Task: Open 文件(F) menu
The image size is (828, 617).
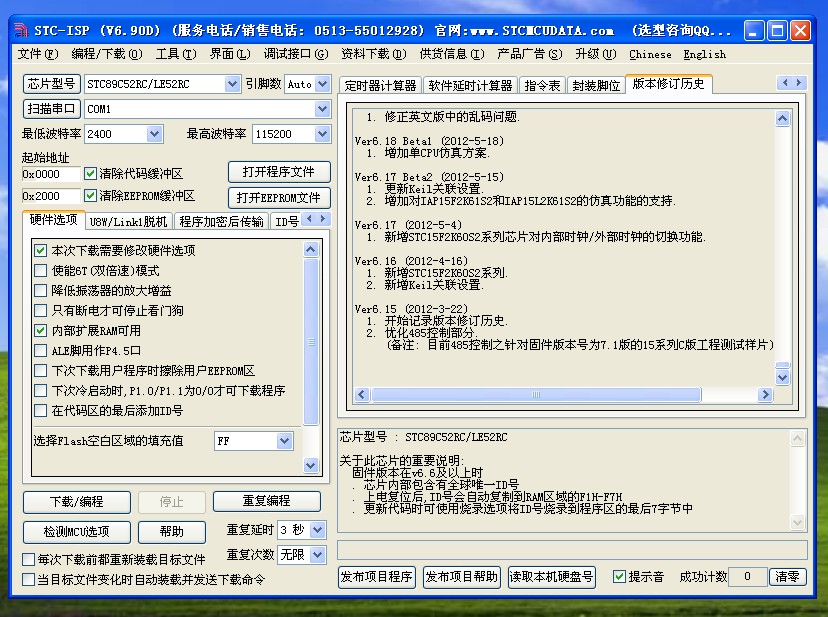Action: [x=38, y=54]
